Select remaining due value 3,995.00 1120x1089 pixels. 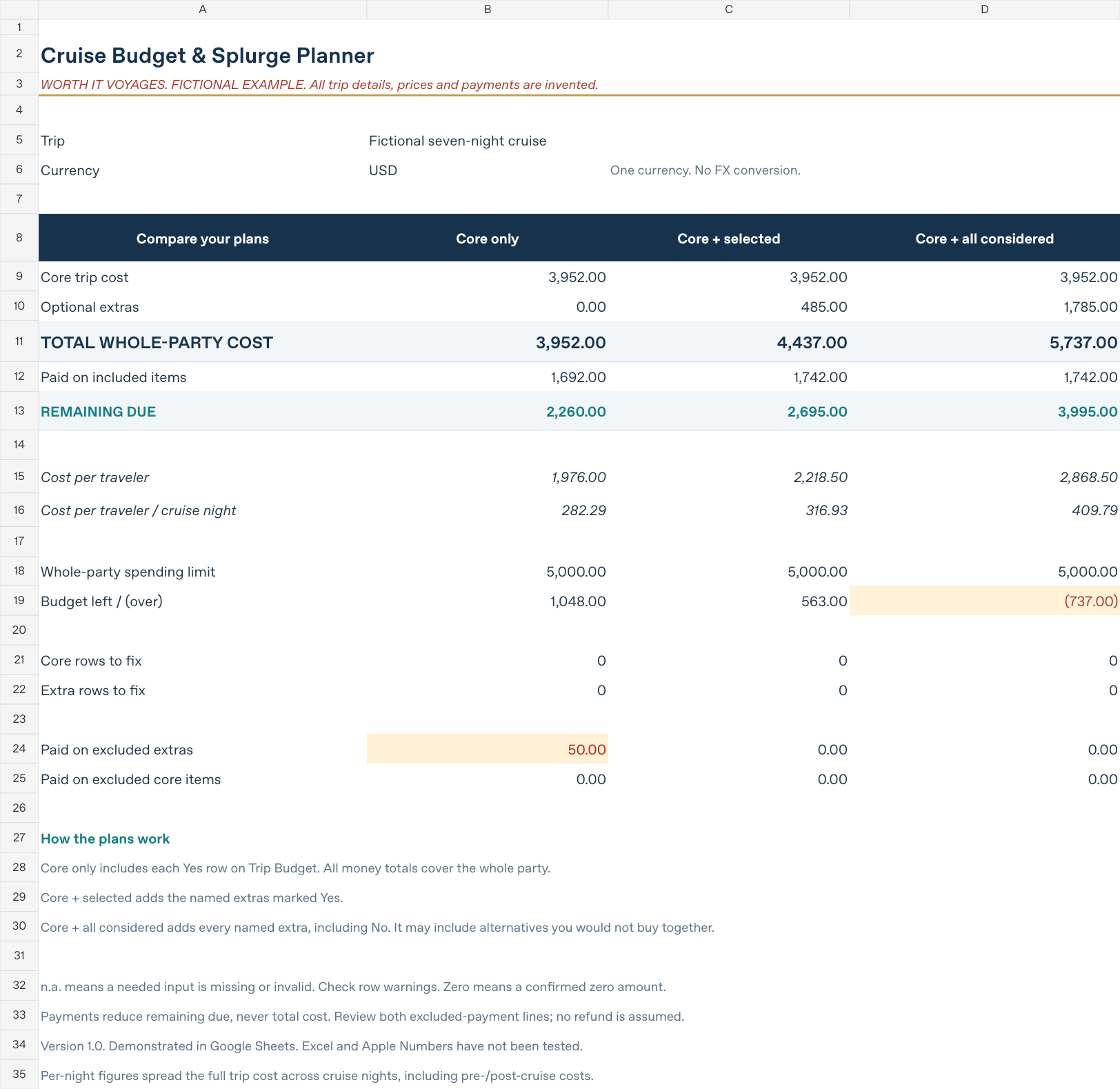pyautogui.click(x=985, y=412)
